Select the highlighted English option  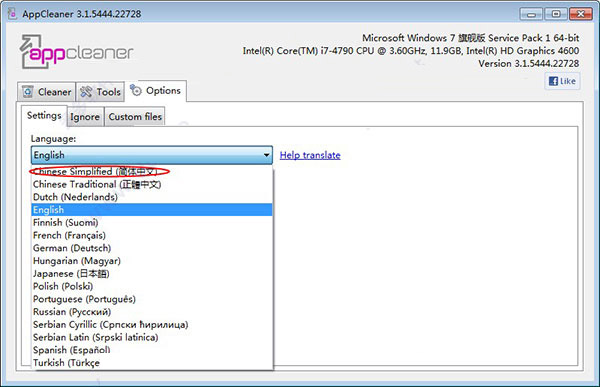[152, 210]
